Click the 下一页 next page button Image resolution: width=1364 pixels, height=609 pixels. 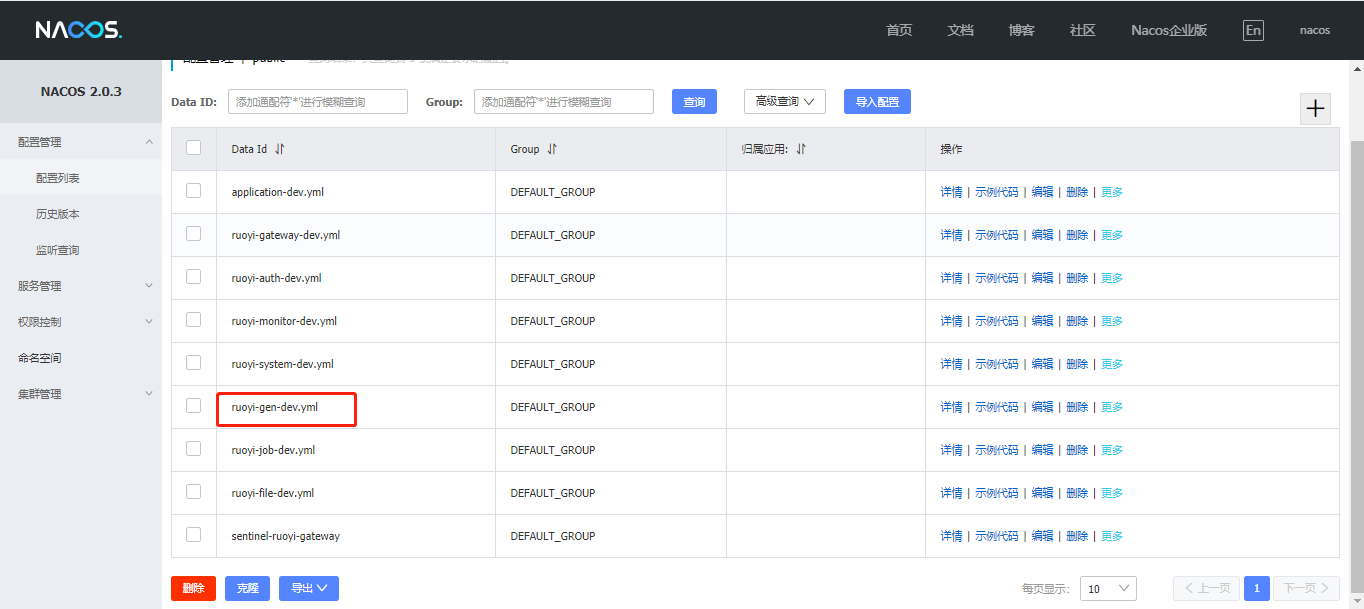1306,588
